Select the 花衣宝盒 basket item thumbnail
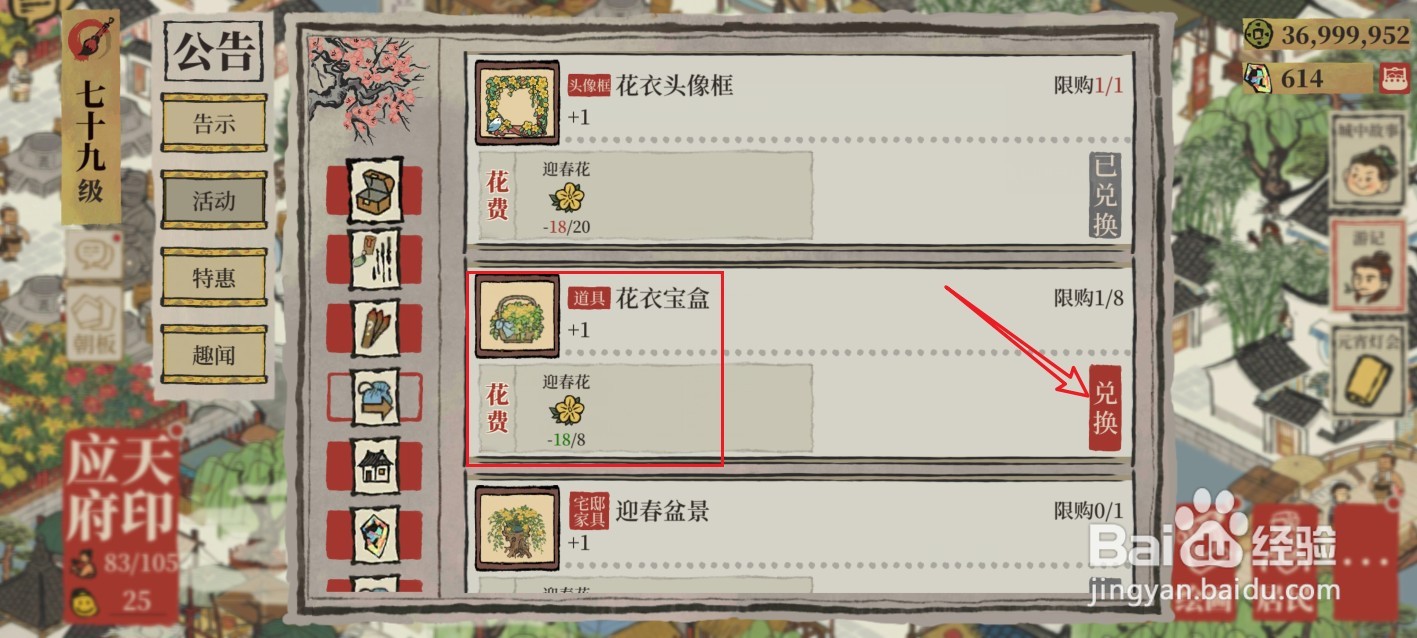The height and width of the screenshot is (638, 1417). tap(518, 315)
